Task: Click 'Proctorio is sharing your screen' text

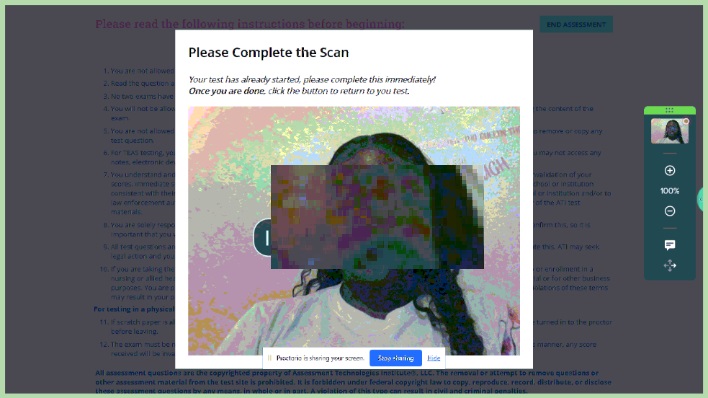Action: 320,358
